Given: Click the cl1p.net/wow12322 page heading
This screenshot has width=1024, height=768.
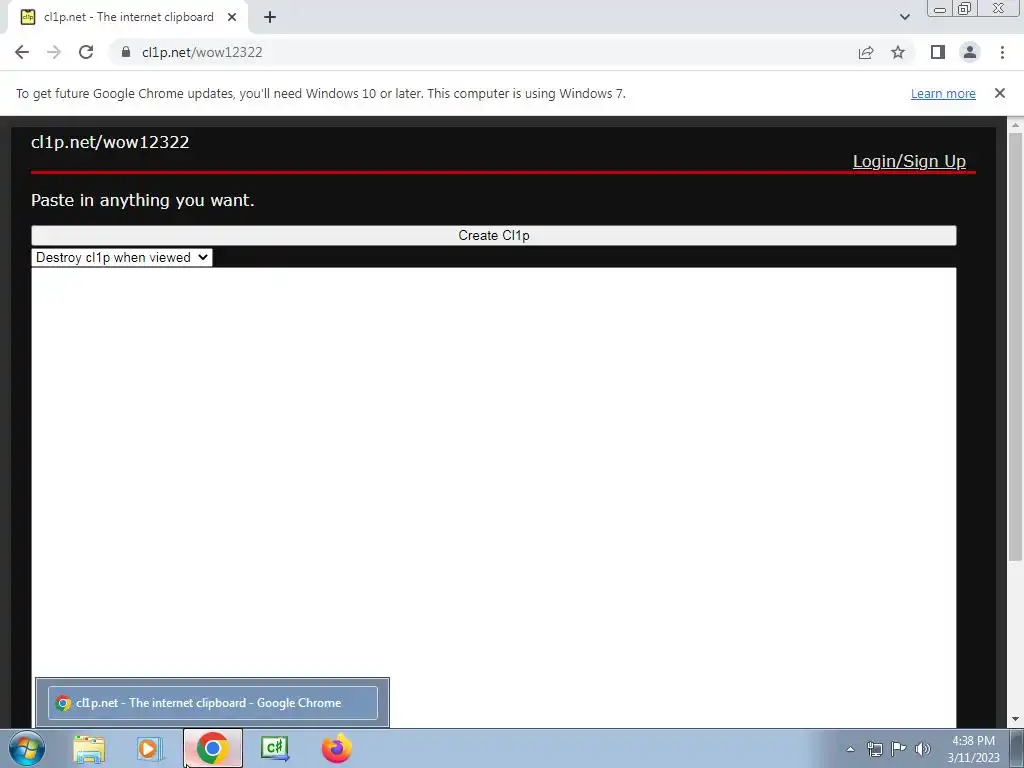Looking at the screenshot, I should (110, 142).
